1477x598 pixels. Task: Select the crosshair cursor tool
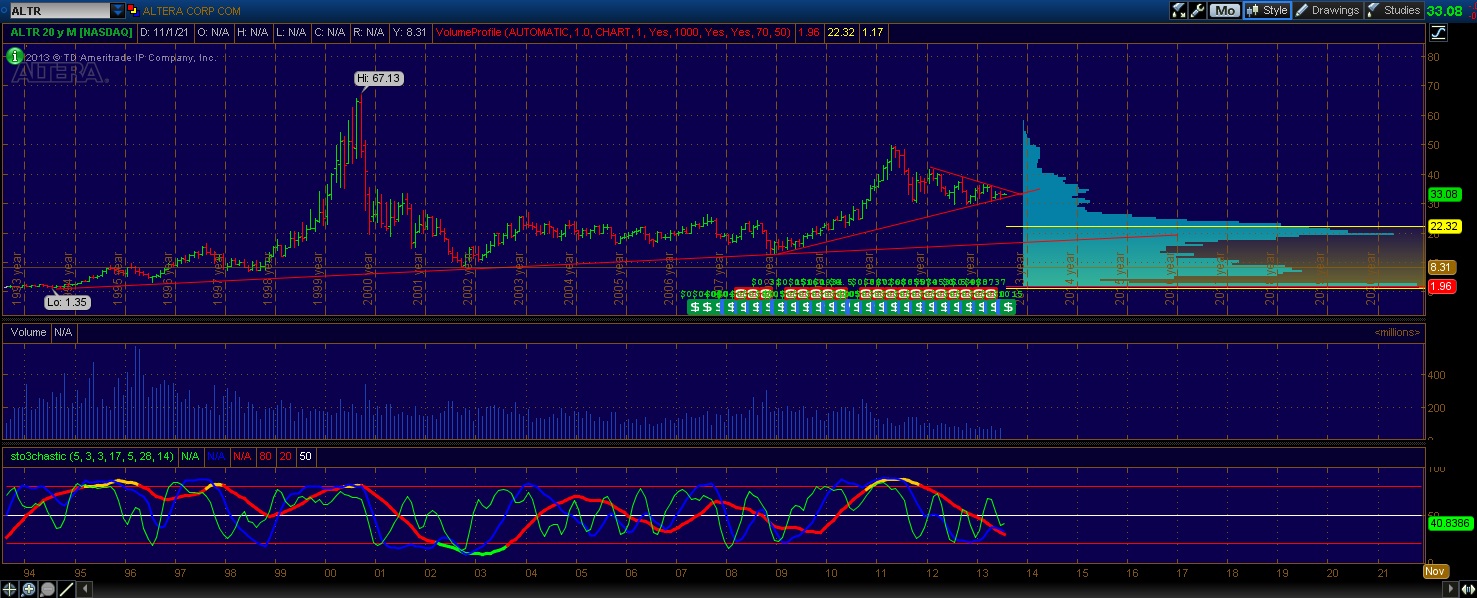[x=11, y=590]
